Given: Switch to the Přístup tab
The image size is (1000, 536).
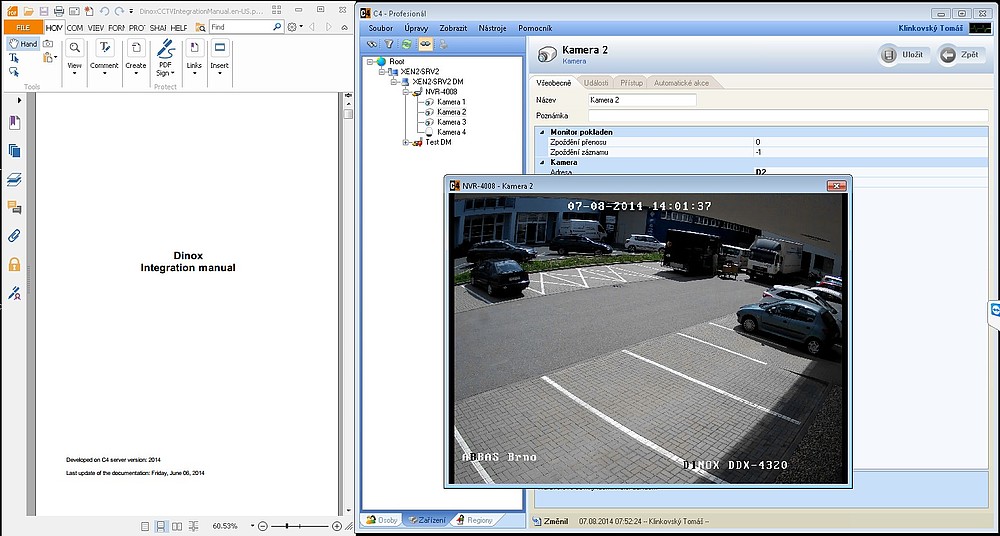Looking at the screenshot, I should click(x=631, y=83).
